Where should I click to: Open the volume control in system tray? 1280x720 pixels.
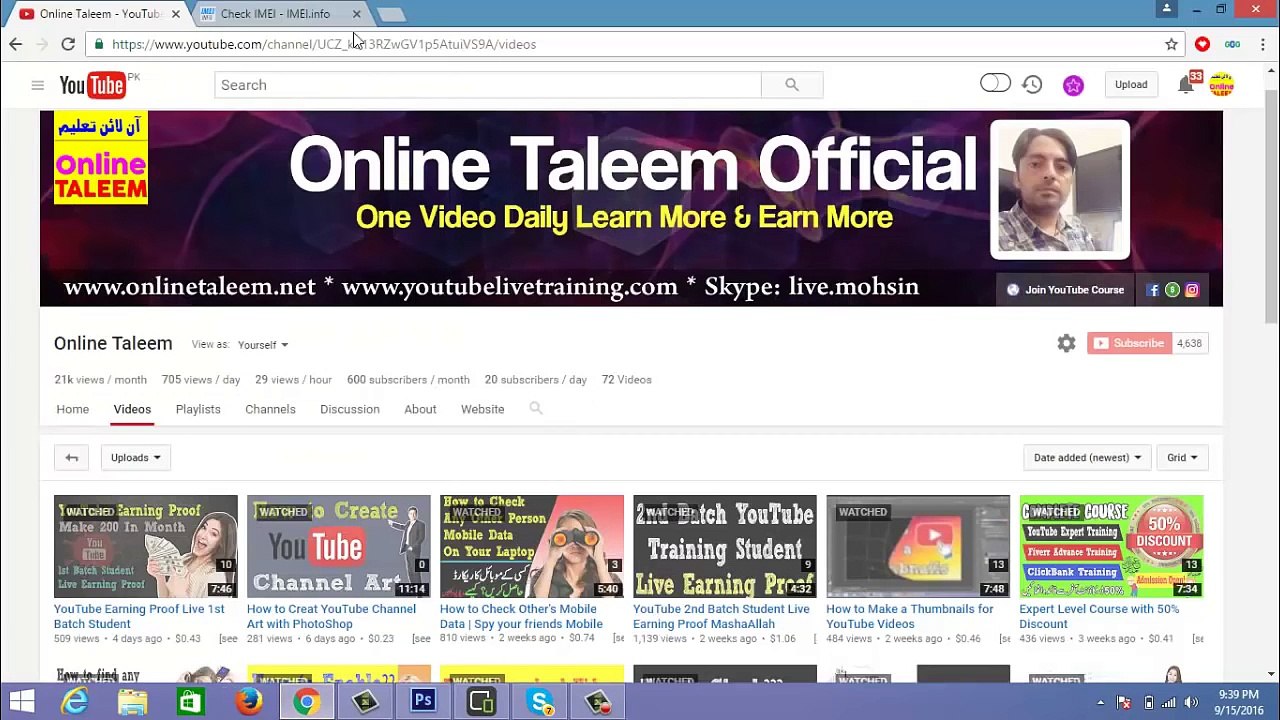pos(1190,702)
